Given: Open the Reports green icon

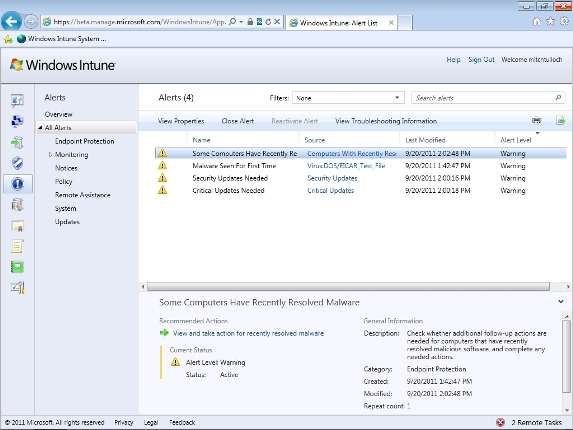Looking at the screenshot, I should point(17,267).
